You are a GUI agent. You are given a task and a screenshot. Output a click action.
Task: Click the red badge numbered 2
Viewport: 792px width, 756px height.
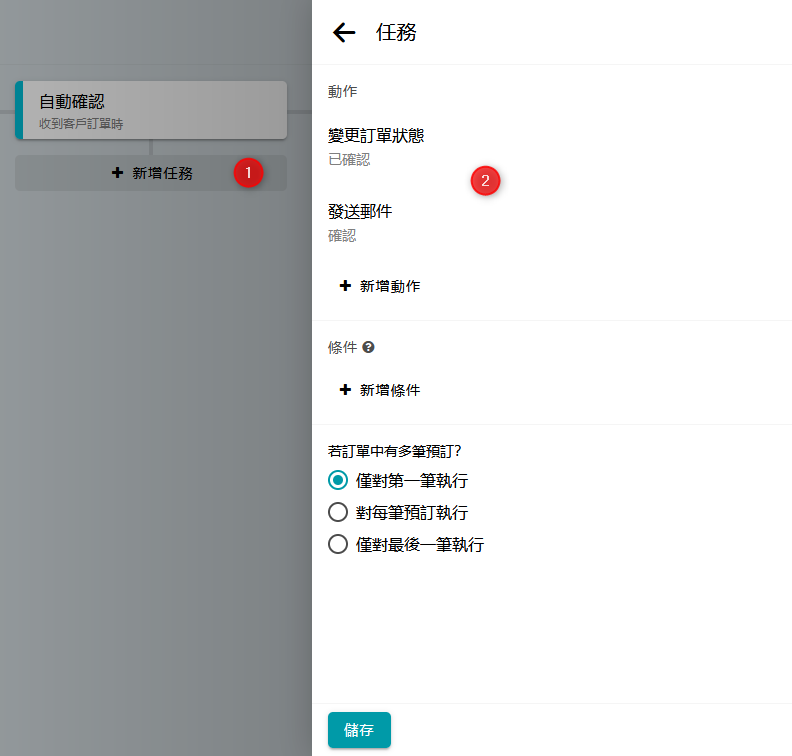point(485,181)
